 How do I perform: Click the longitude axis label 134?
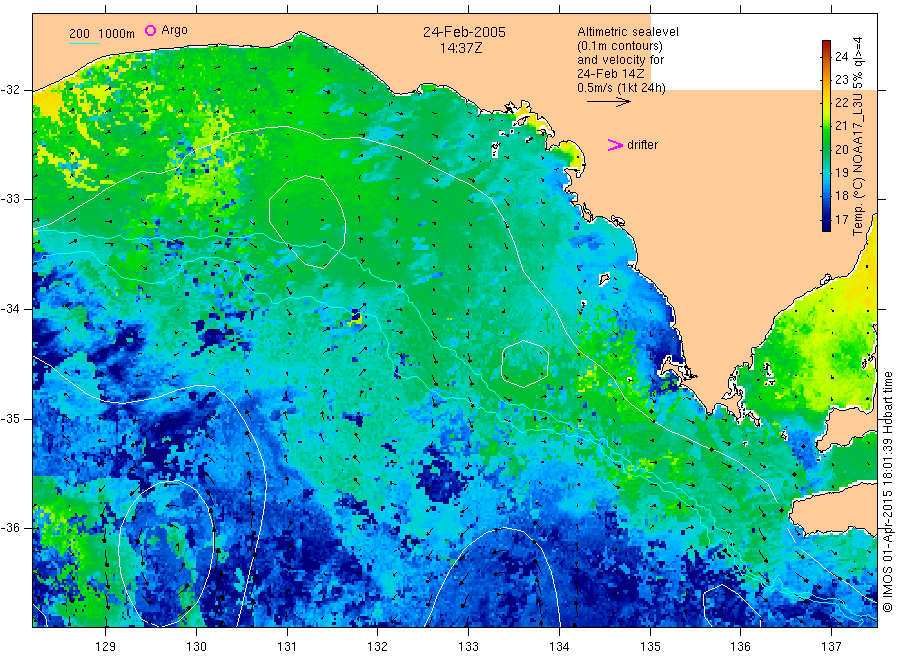click(x=559, y=647)
